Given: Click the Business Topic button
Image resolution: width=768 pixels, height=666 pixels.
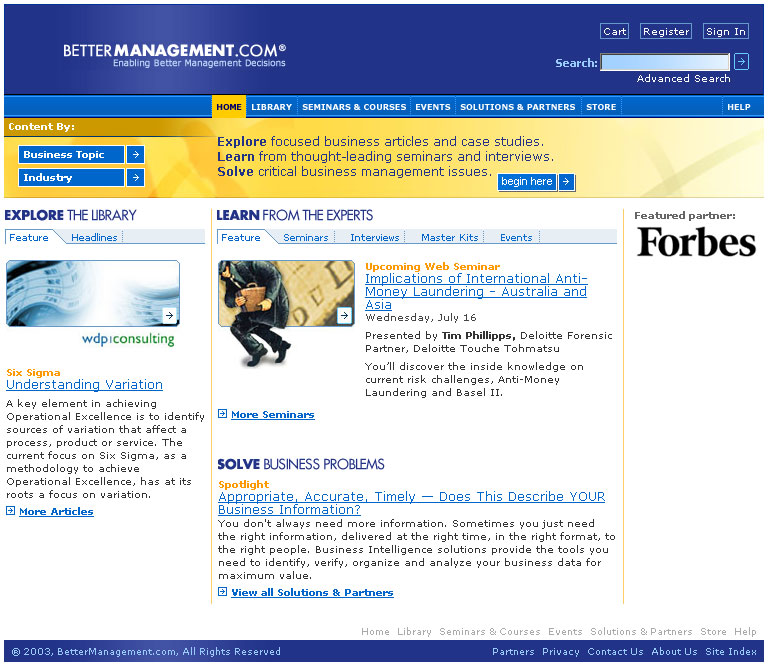Looking at the screenshot, I should point(72,154).
